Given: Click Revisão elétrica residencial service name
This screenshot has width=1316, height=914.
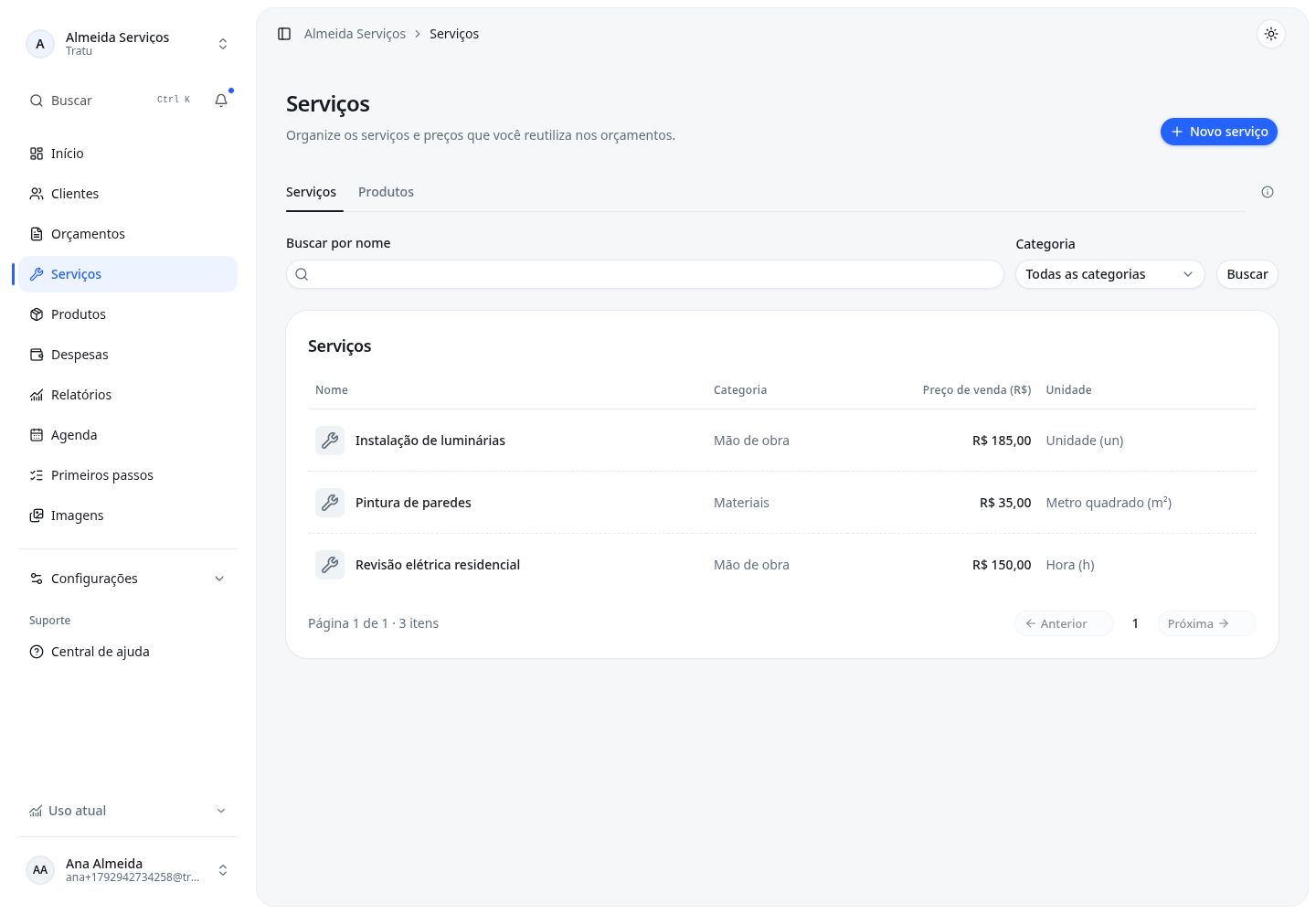Looking at the screenshot, I should (437, 565).
